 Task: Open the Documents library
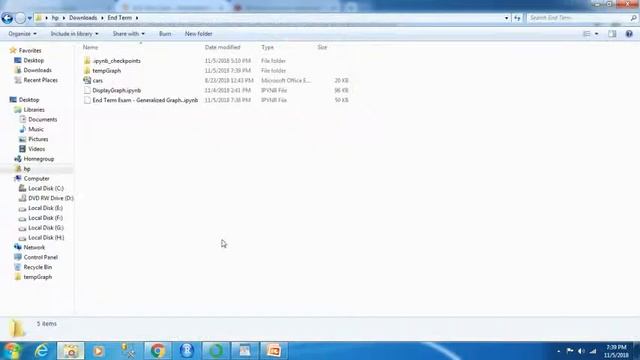42,120
